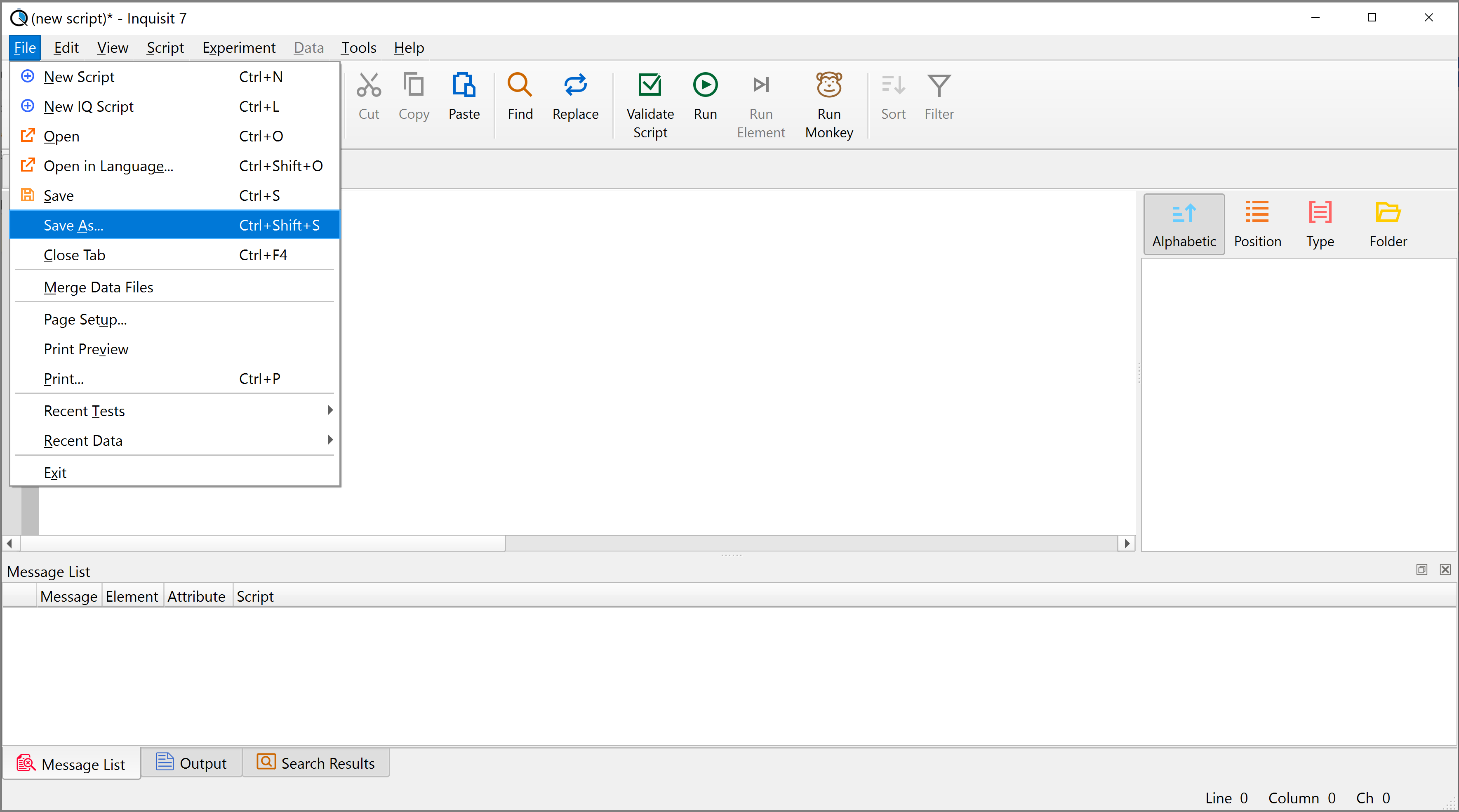This screenshot has height=812, width=1459.
Task: Click the Replace arrows icon
Action: (575, 85)
